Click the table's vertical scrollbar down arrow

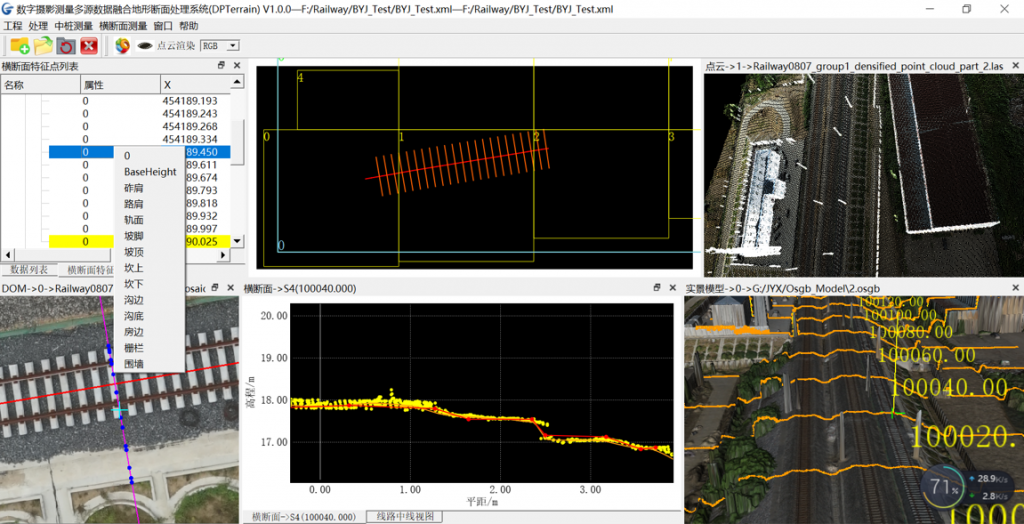point(236,241)
